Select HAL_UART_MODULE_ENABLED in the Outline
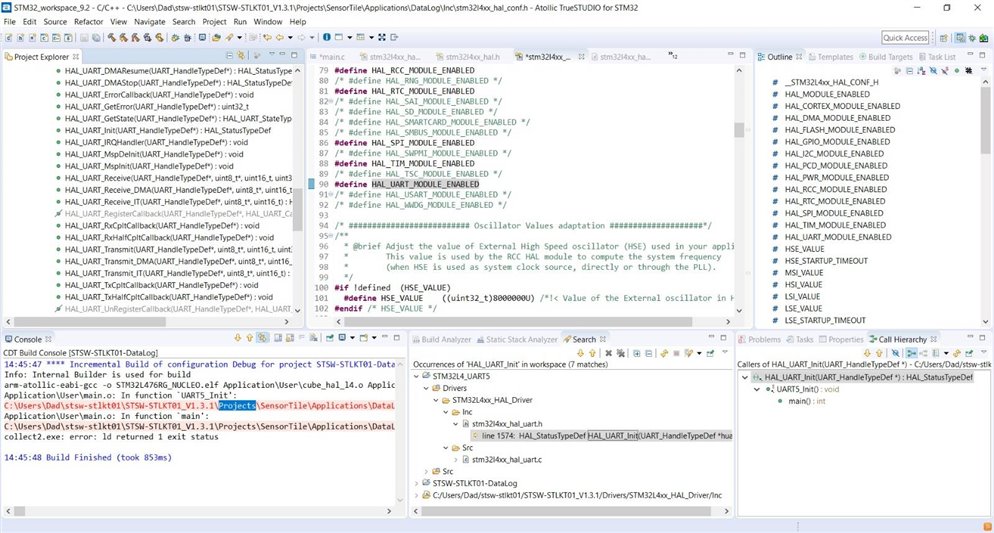The width and height of the screenshot is (994, 533). tap(838, 237)
